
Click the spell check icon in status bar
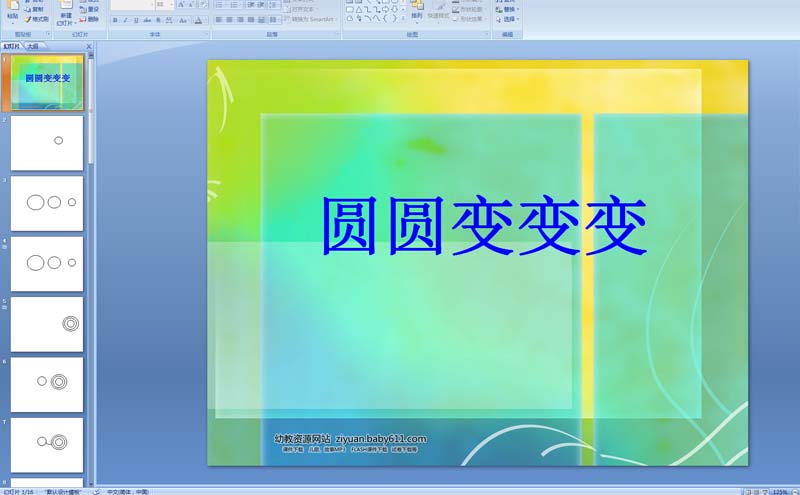pos(96,492)
